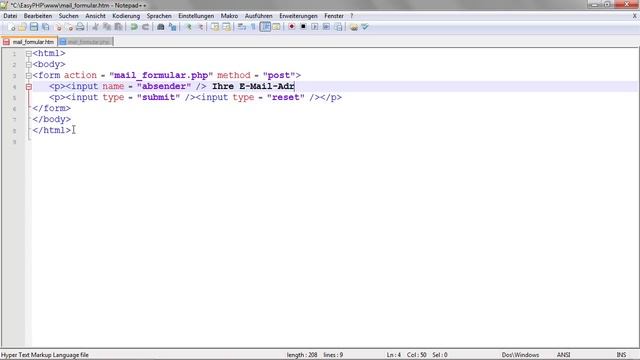This screenshot has width=640, height=360.
Task: Click the Ln : 4 position status
Action: pyautogui.click(x=394, y=355)
